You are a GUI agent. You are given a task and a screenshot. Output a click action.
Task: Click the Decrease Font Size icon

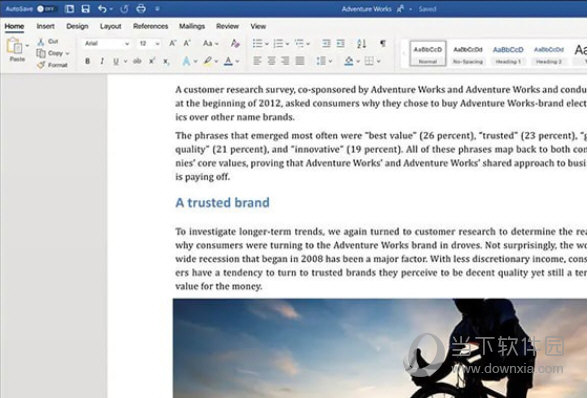(x=187, y=44)
